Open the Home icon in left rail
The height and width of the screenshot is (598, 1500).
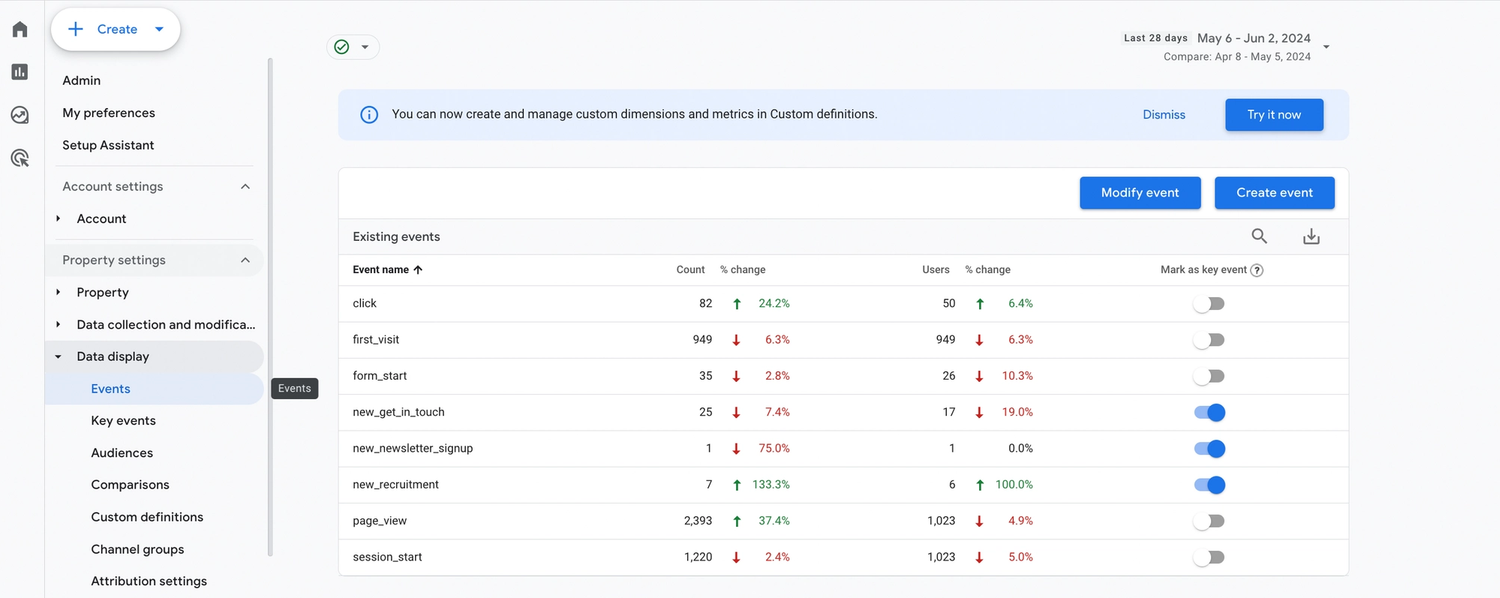tap(20, 29)
